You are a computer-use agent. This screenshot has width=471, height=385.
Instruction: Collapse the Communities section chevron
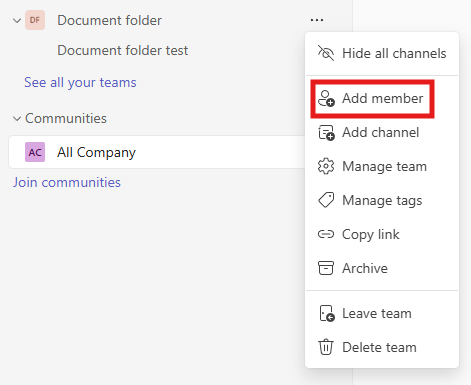(17, 119)
